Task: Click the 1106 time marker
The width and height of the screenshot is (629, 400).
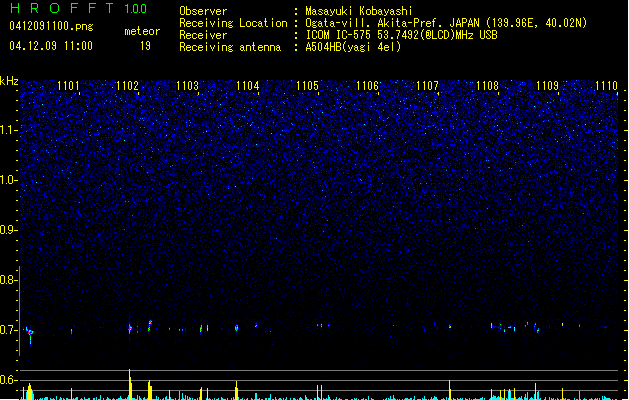Action: point(367,85)
